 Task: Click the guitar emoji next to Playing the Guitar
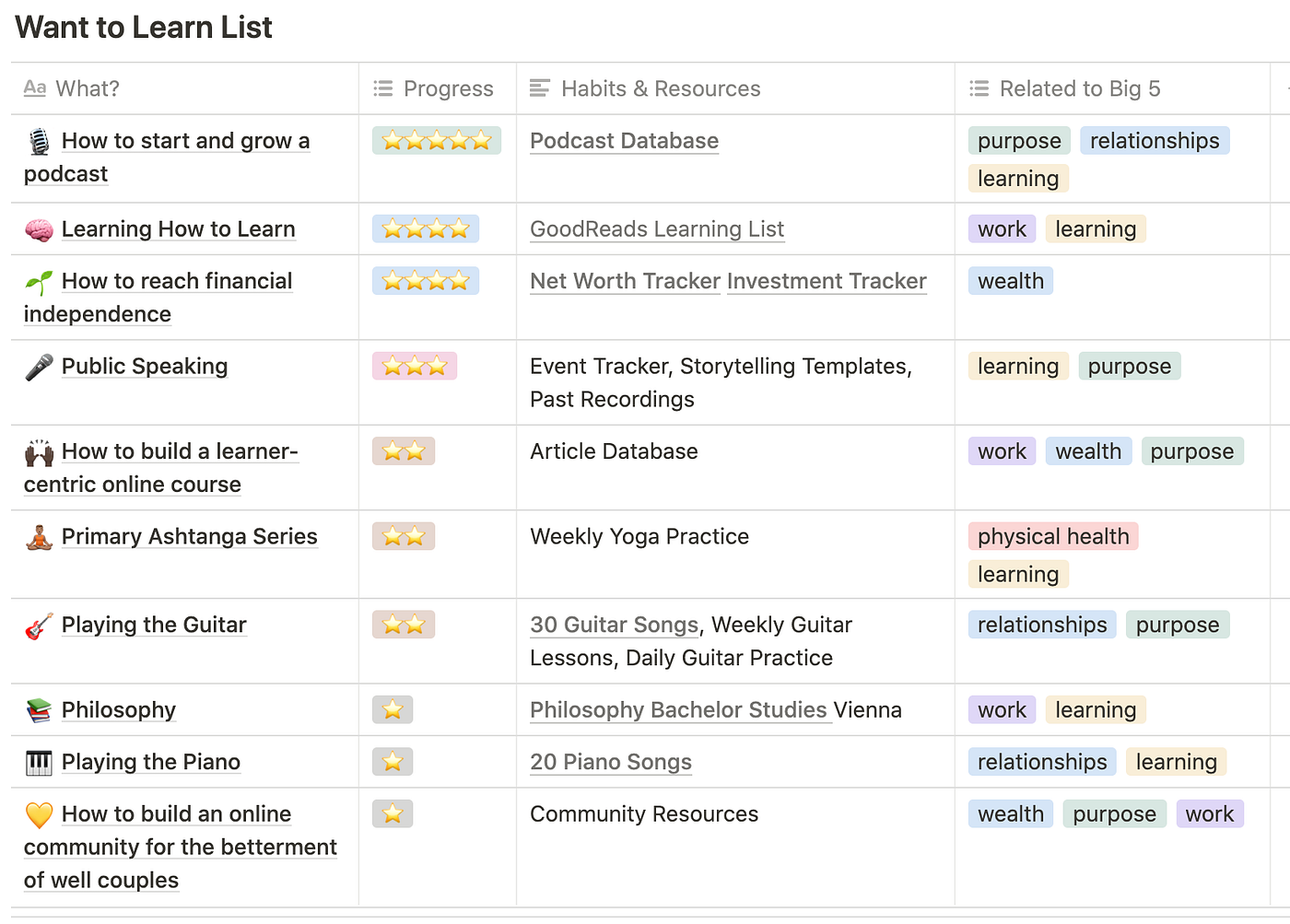[x=39, y=624]
